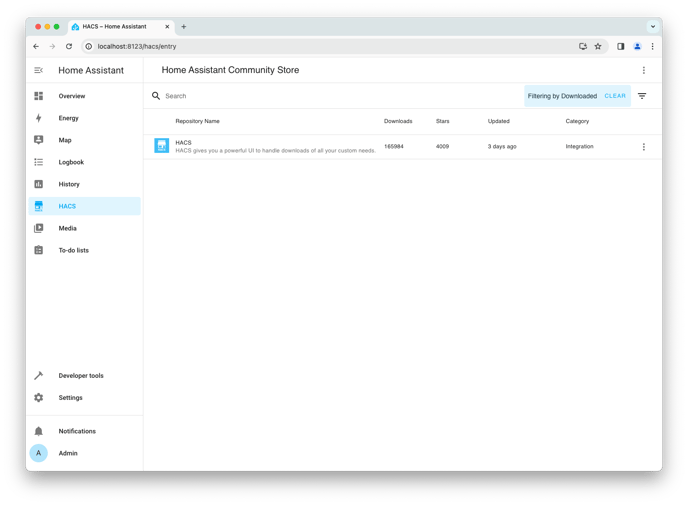
Task: Open the filter menu icon
Action: tap(642, 96)
